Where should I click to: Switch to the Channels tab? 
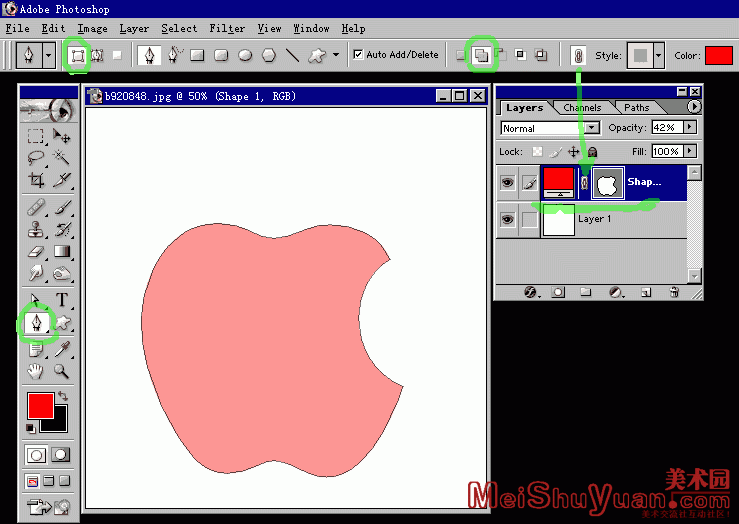pos(582,108)
